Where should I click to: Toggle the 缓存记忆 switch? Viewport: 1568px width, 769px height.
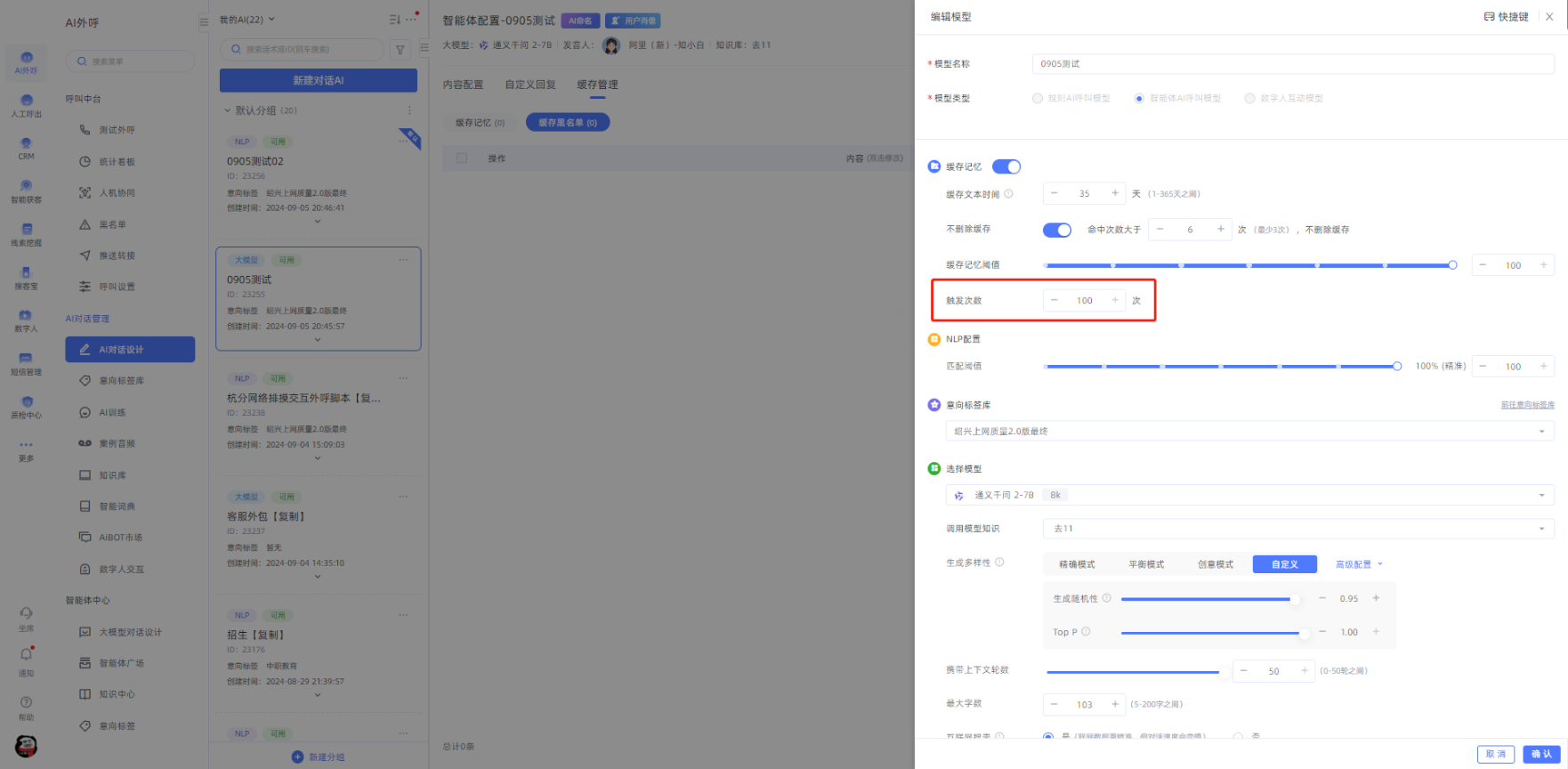(1006, 166)
